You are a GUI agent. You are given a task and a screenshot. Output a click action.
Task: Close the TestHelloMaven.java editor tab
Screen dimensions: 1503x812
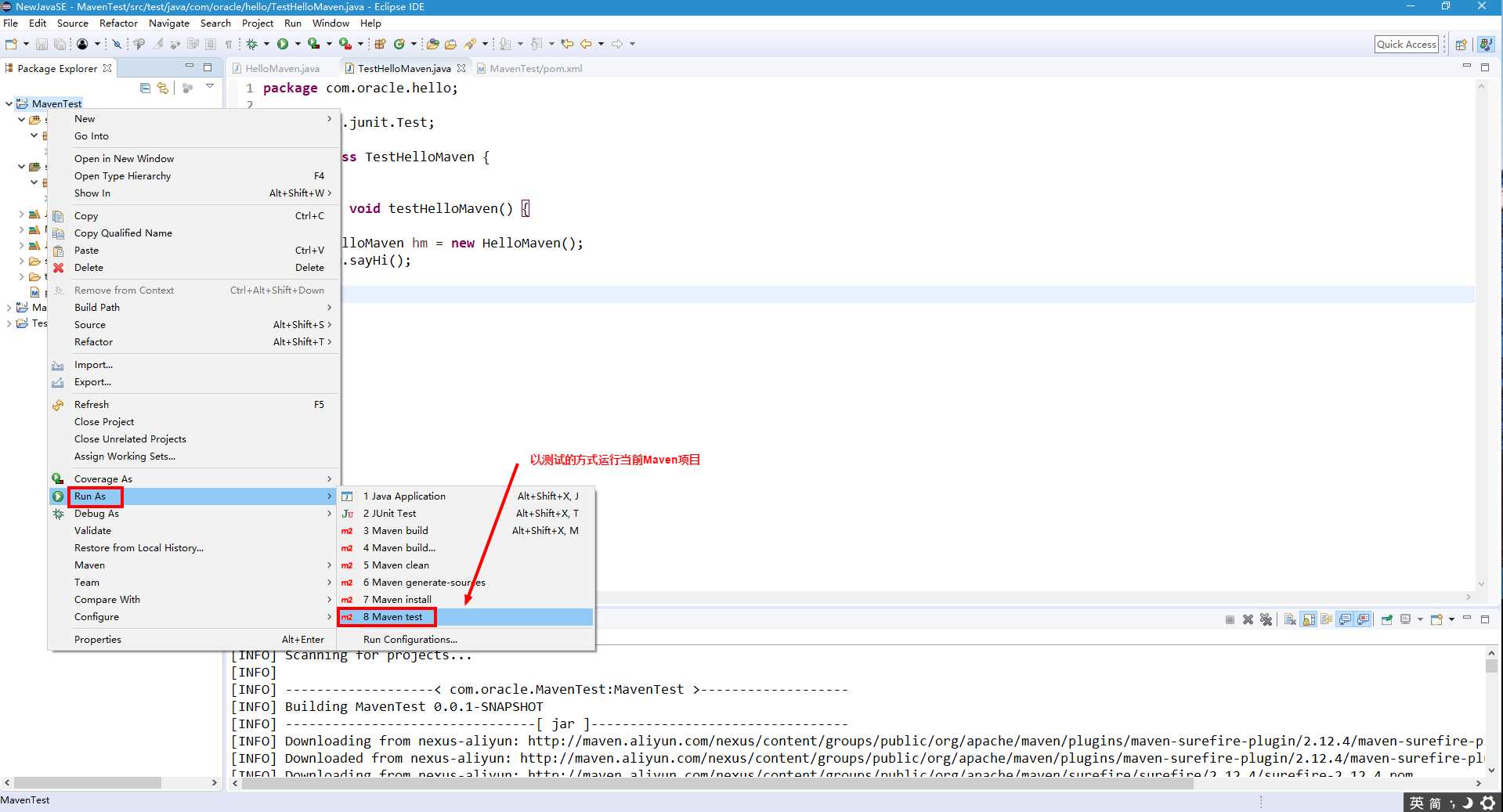tap(461, 69)
